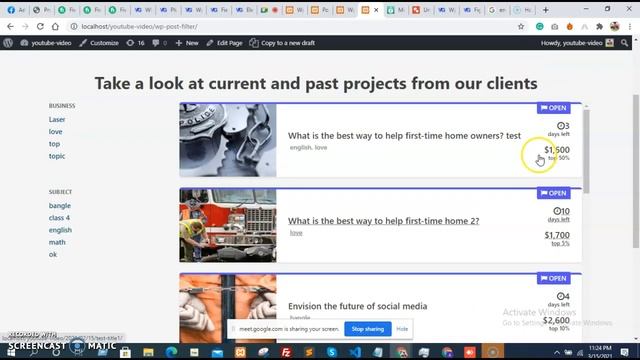Go to browser home page
This screenshot has width=640, height=360.
click(x=55, y=27)
